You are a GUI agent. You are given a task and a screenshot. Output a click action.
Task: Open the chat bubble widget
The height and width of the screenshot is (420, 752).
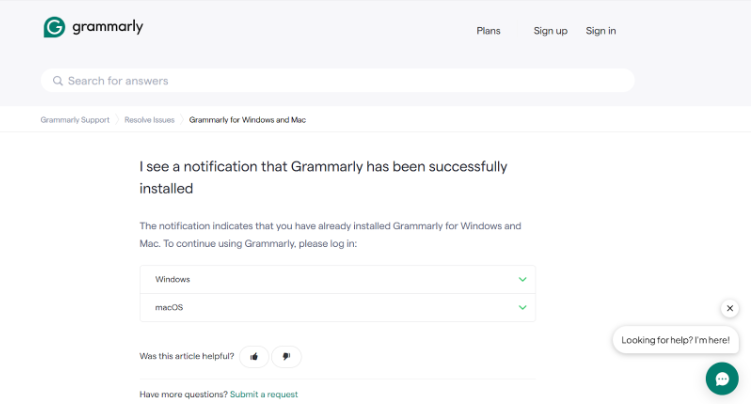[x=722, y=379]
